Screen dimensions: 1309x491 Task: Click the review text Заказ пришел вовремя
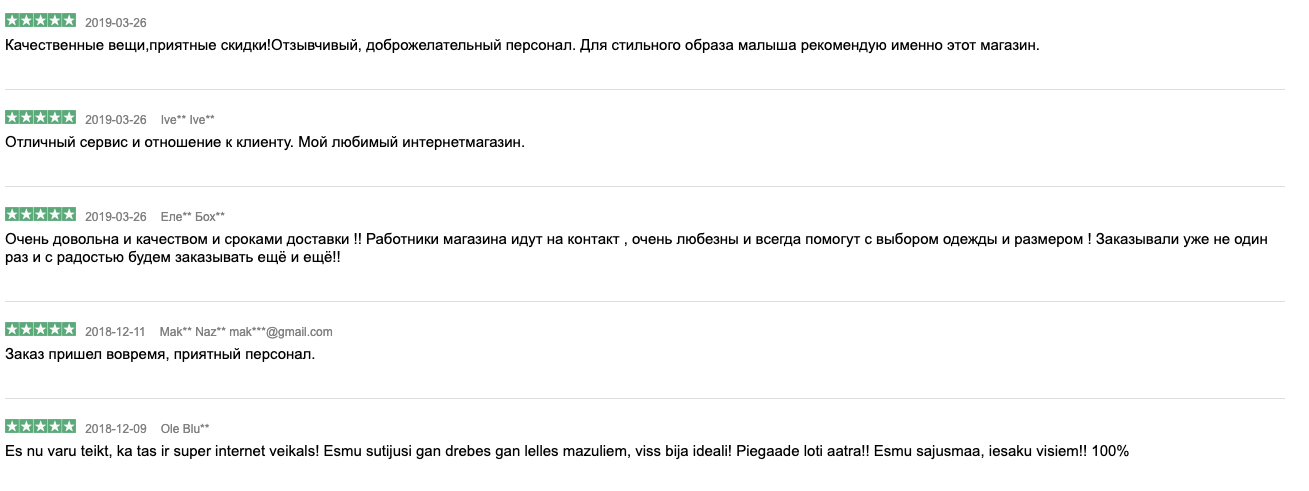click(x=160, y=354)
